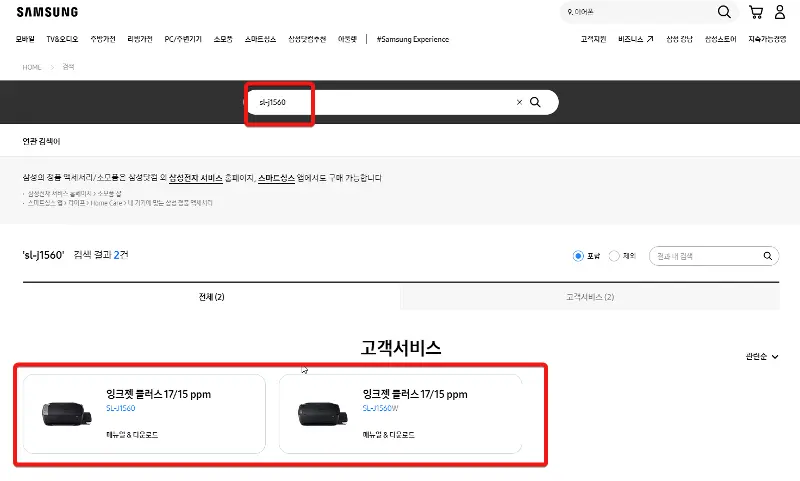Viewport: 800px width, 481px height.
Task: Click the magnifier in the 결과 내 검색 field
Action: pos(767,256)
